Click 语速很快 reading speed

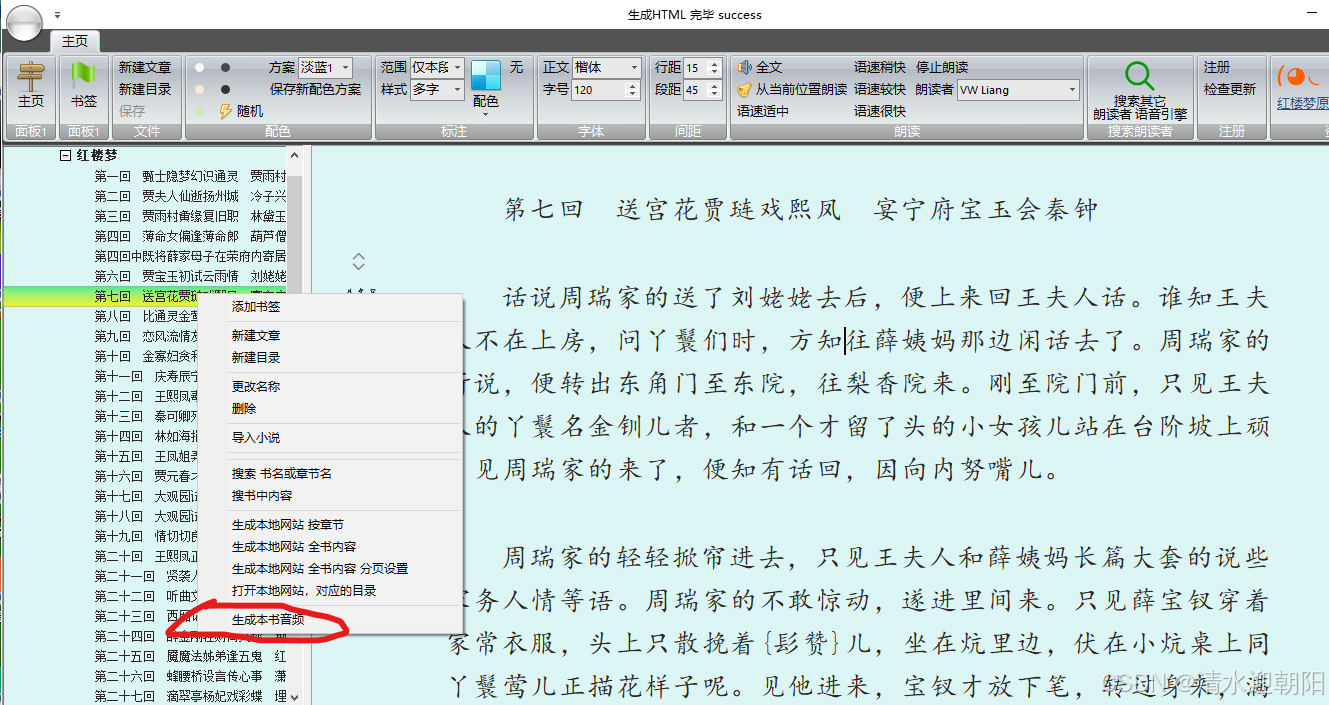point(880,111)
